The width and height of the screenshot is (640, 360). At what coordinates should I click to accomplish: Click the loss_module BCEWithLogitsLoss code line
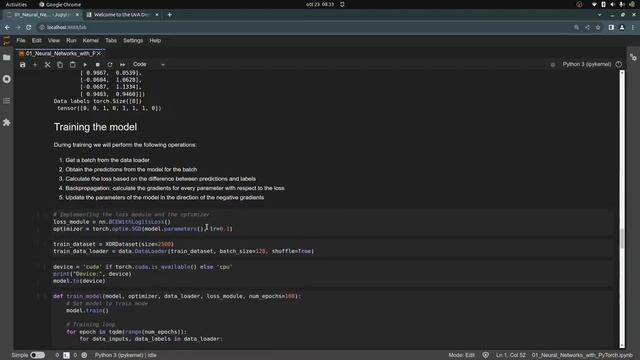(112, 222)
